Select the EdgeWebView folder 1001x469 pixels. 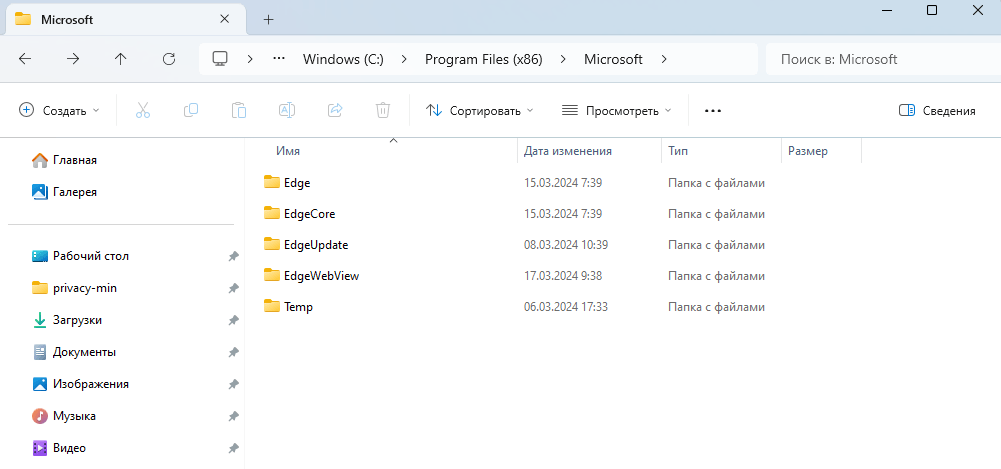coord(312,276)
